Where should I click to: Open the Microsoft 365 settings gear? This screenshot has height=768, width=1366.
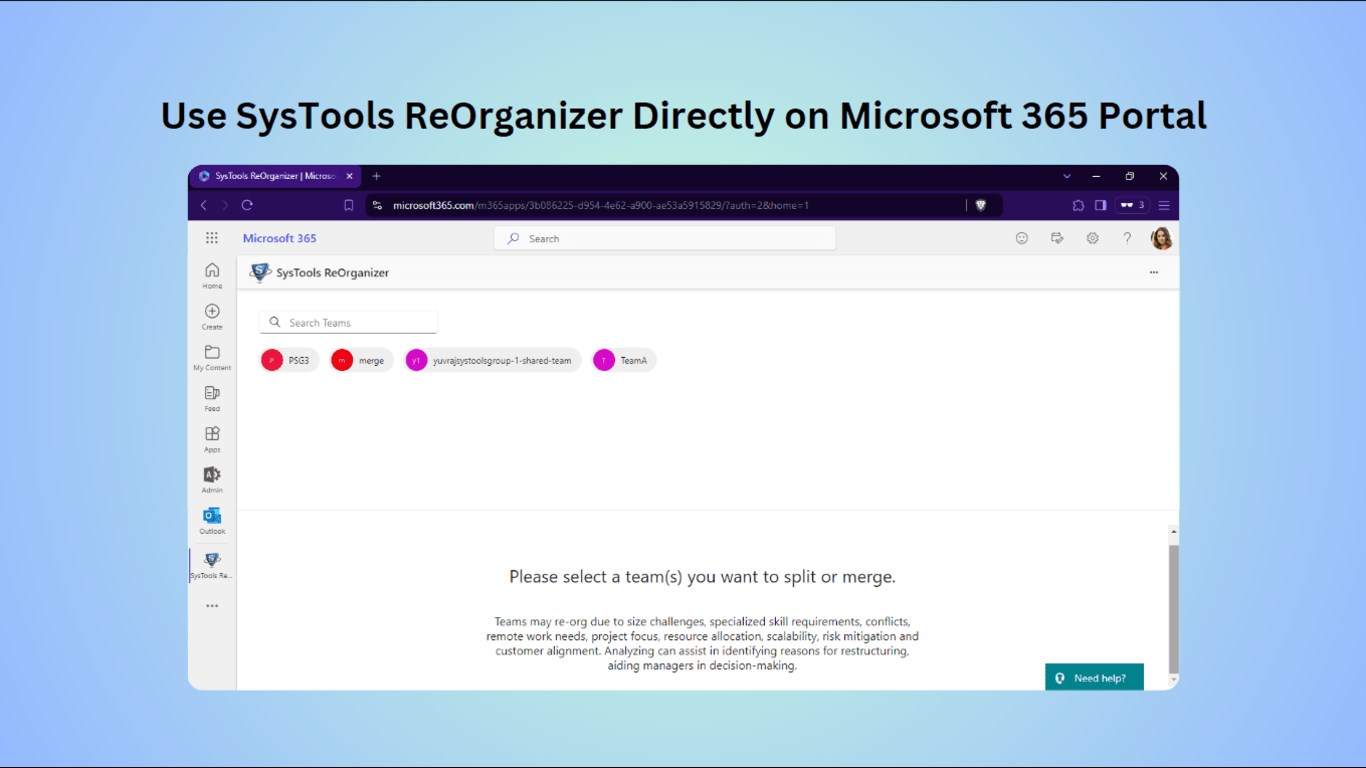click(1092, 238)
